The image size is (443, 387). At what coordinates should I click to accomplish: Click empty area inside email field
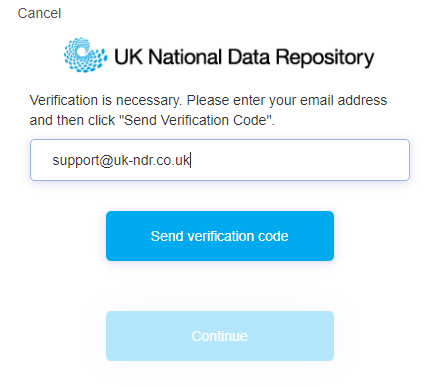[x=300, y=160]
